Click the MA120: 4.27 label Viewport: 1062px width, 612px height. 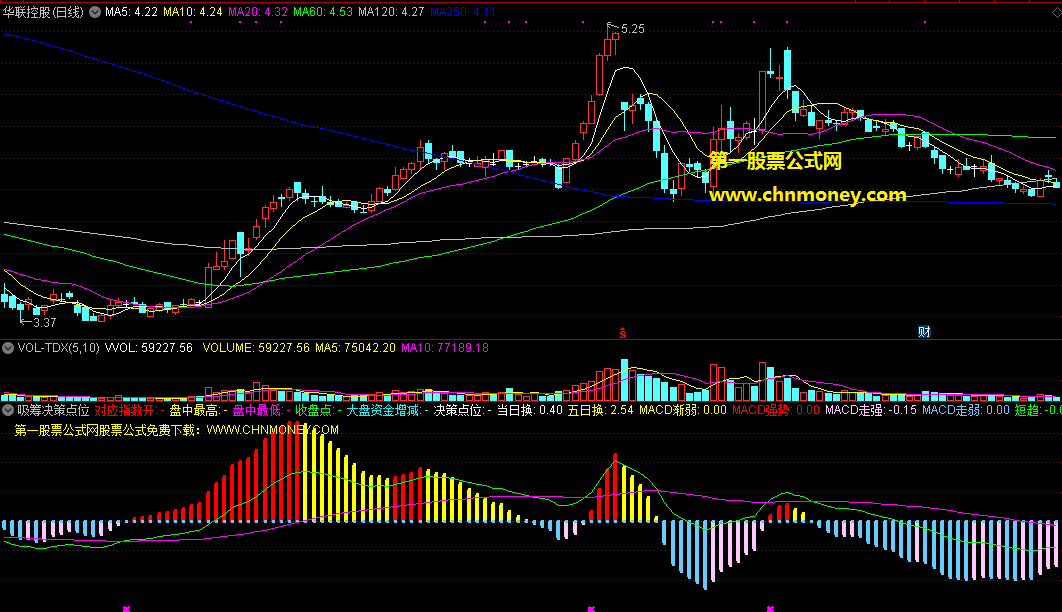click(391, 12)
